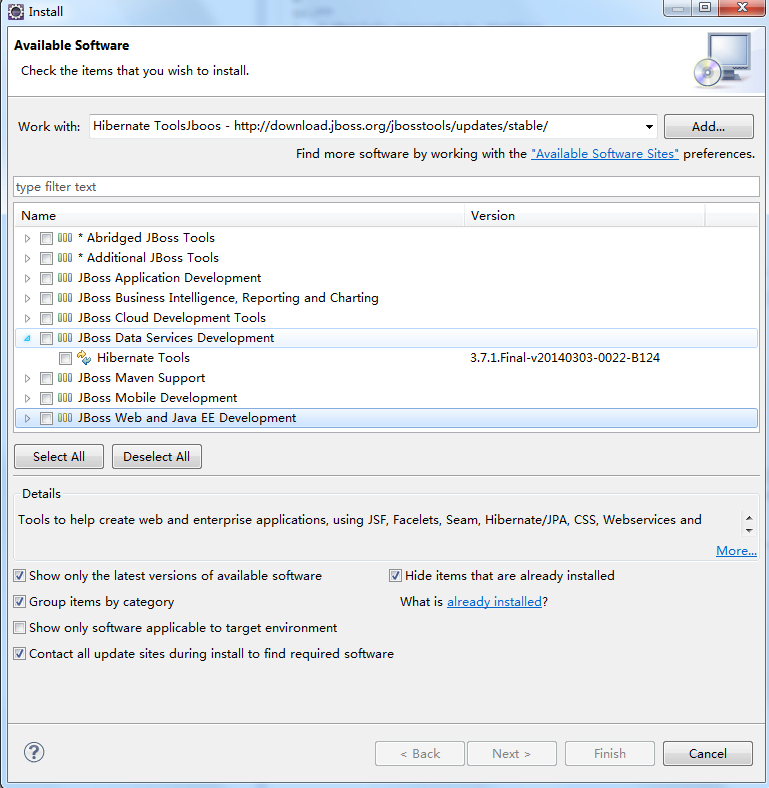
Task: Open the Work with dropdown arrow
Action: coord(649,127)
